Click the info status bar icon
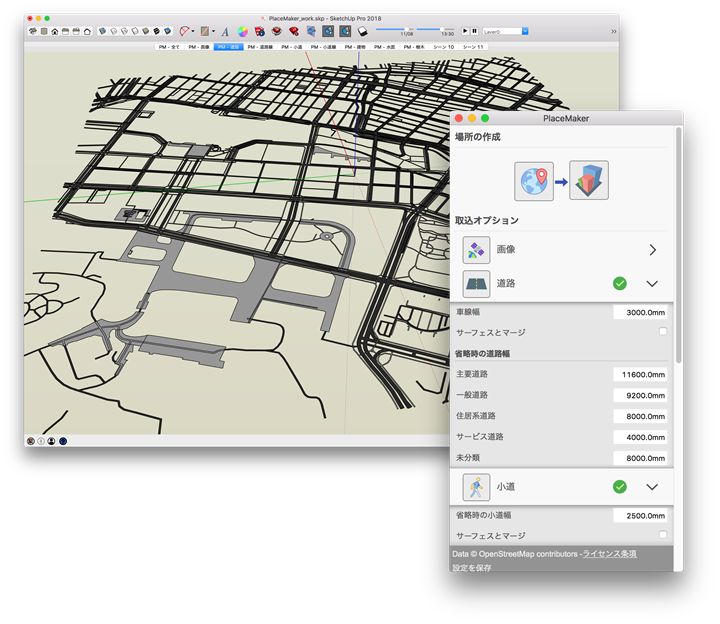Image resolution: width=720 pixels, height=624 pixels. [41, 441]
